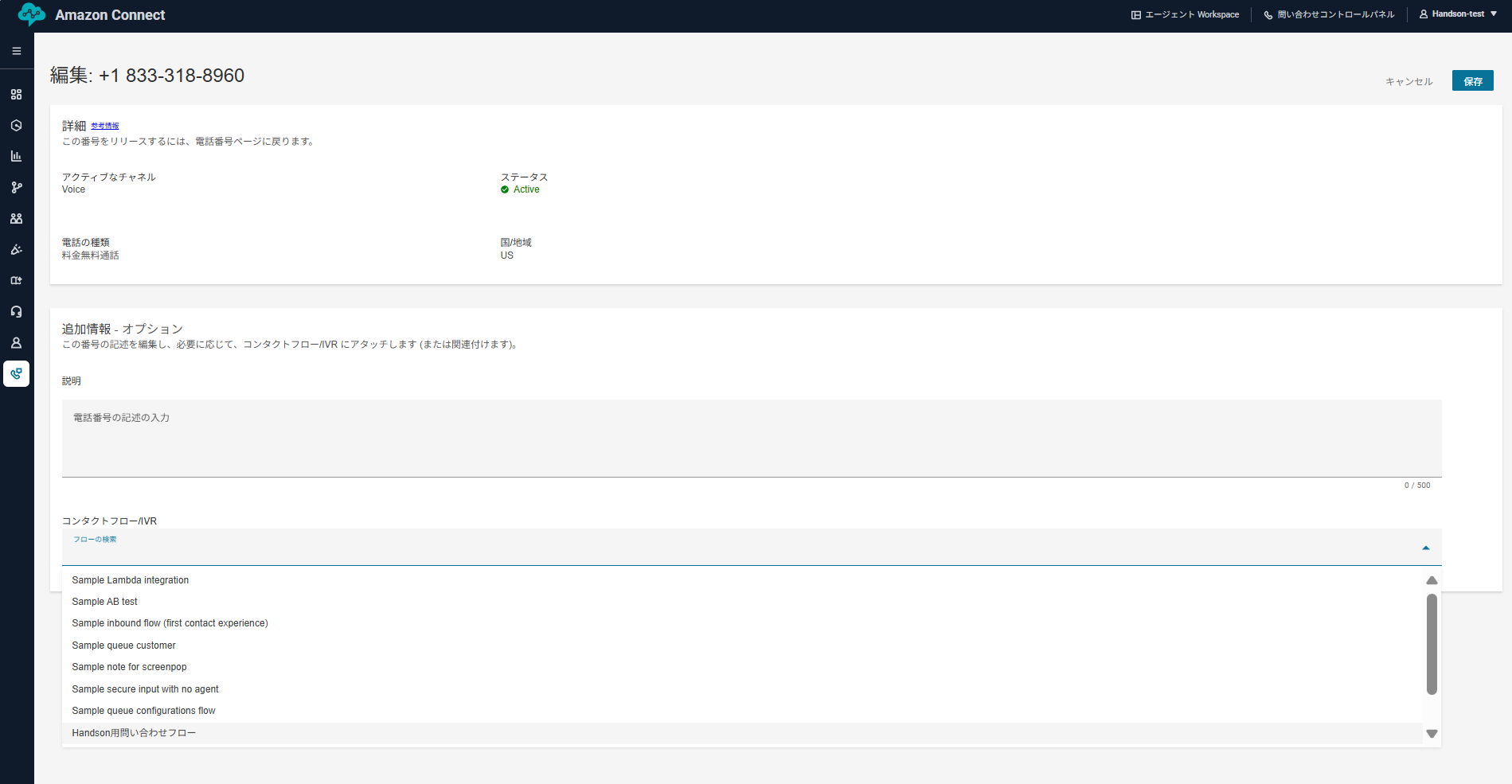The height and width of the screenshot is (784, 1512).
Task: Select Sample inbound flow (first contact experience)
Action: 742,623
